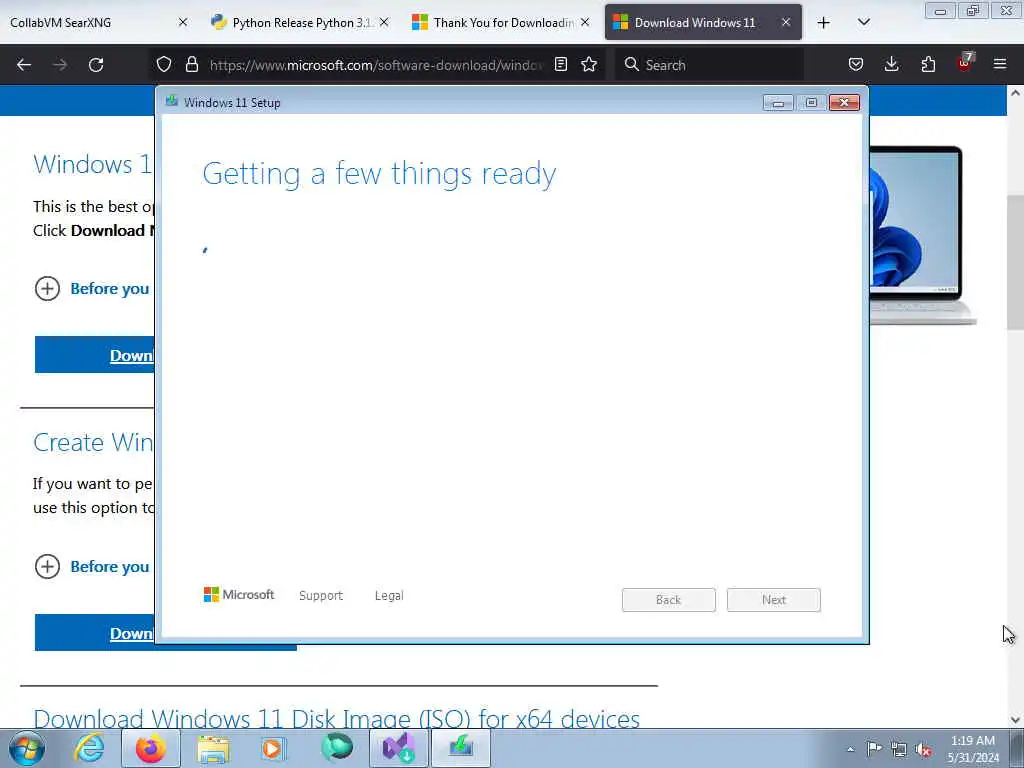
Task: Open the Firefox downloads arrow icon
Action: [891, 64]
